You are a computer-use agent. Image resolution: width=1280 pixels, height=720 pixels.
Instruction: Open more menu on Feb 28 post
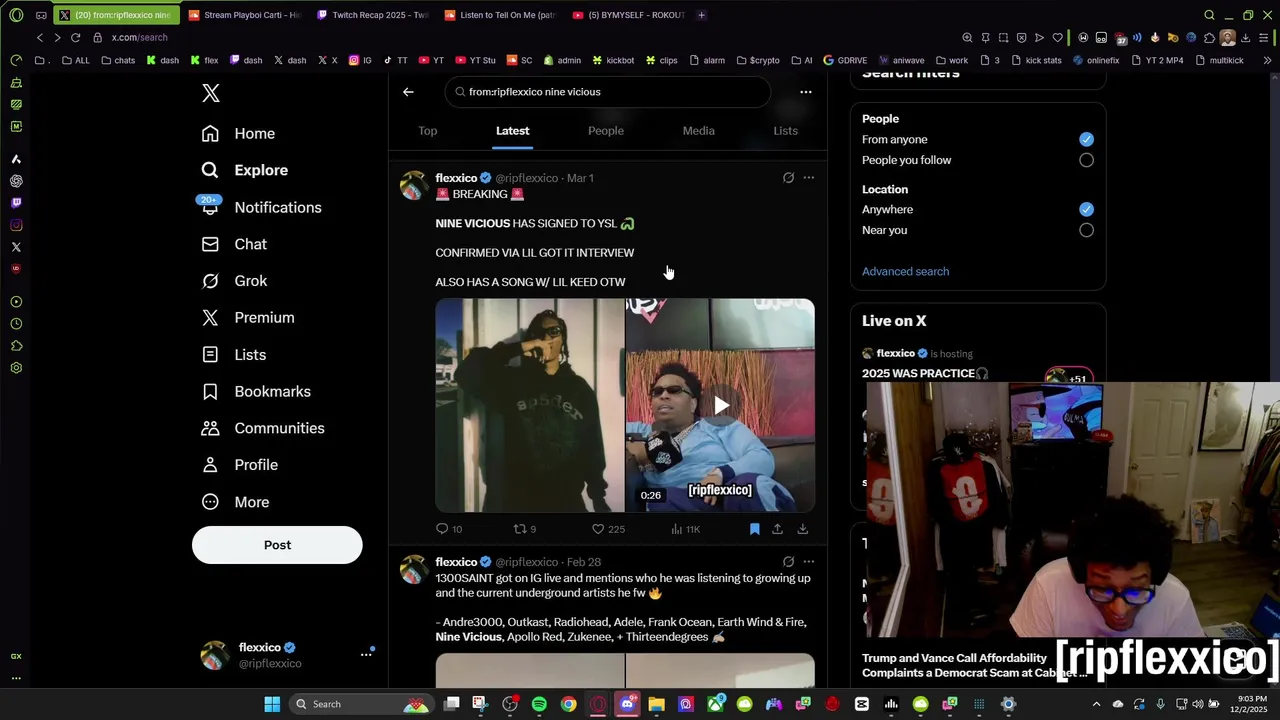click(x=809, y=562)
